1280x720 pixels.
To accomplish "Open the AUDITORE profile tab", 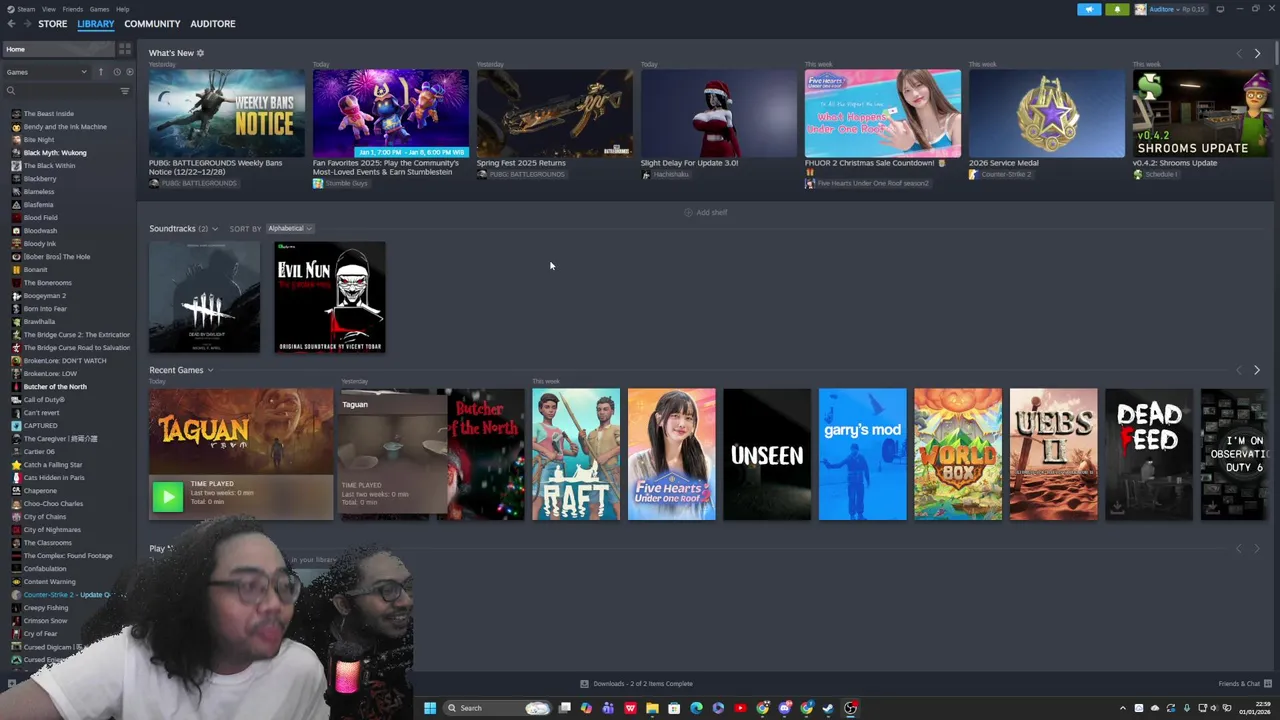I will [x=213, y=24].
